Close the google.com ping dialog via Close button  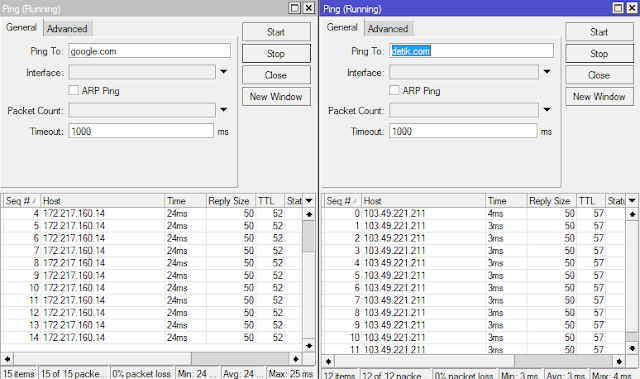276,75
